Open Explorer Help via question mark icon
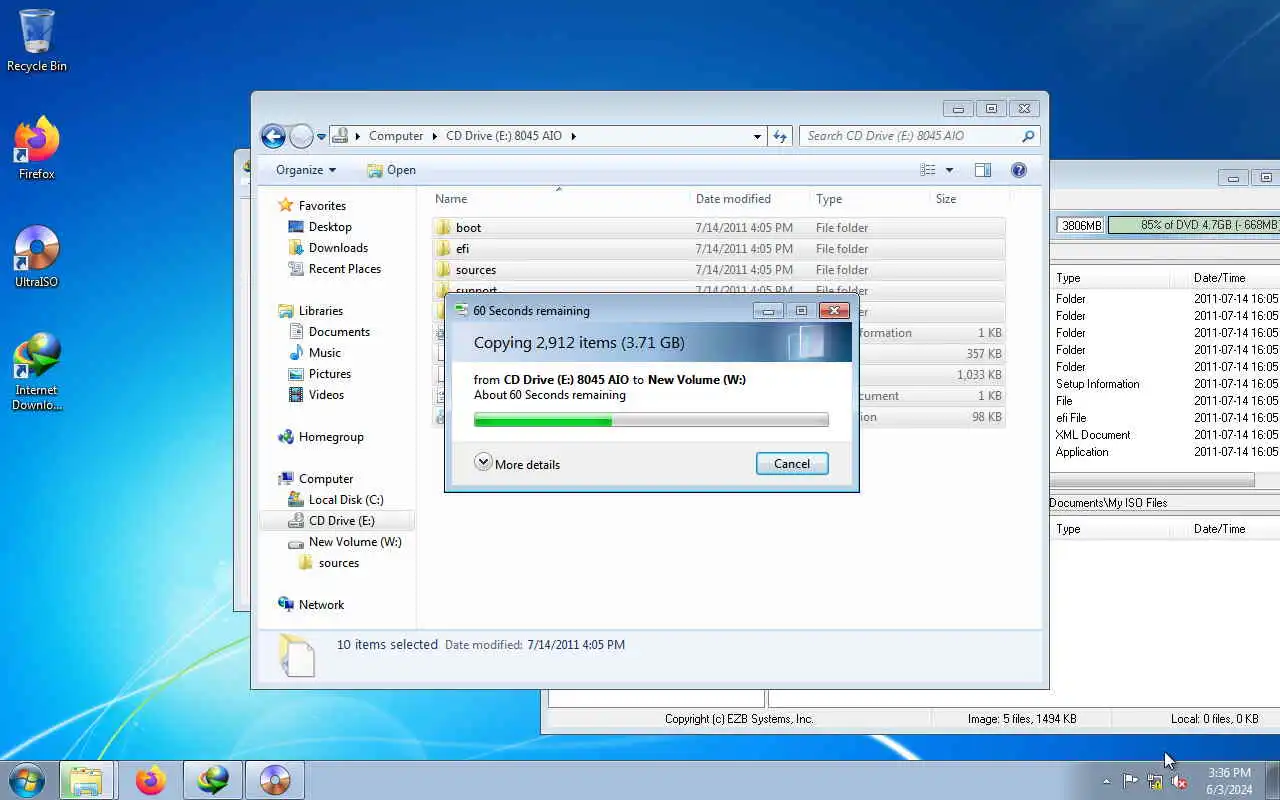The height and width of the screenshot is (800, 1280). pos(1019,170)
